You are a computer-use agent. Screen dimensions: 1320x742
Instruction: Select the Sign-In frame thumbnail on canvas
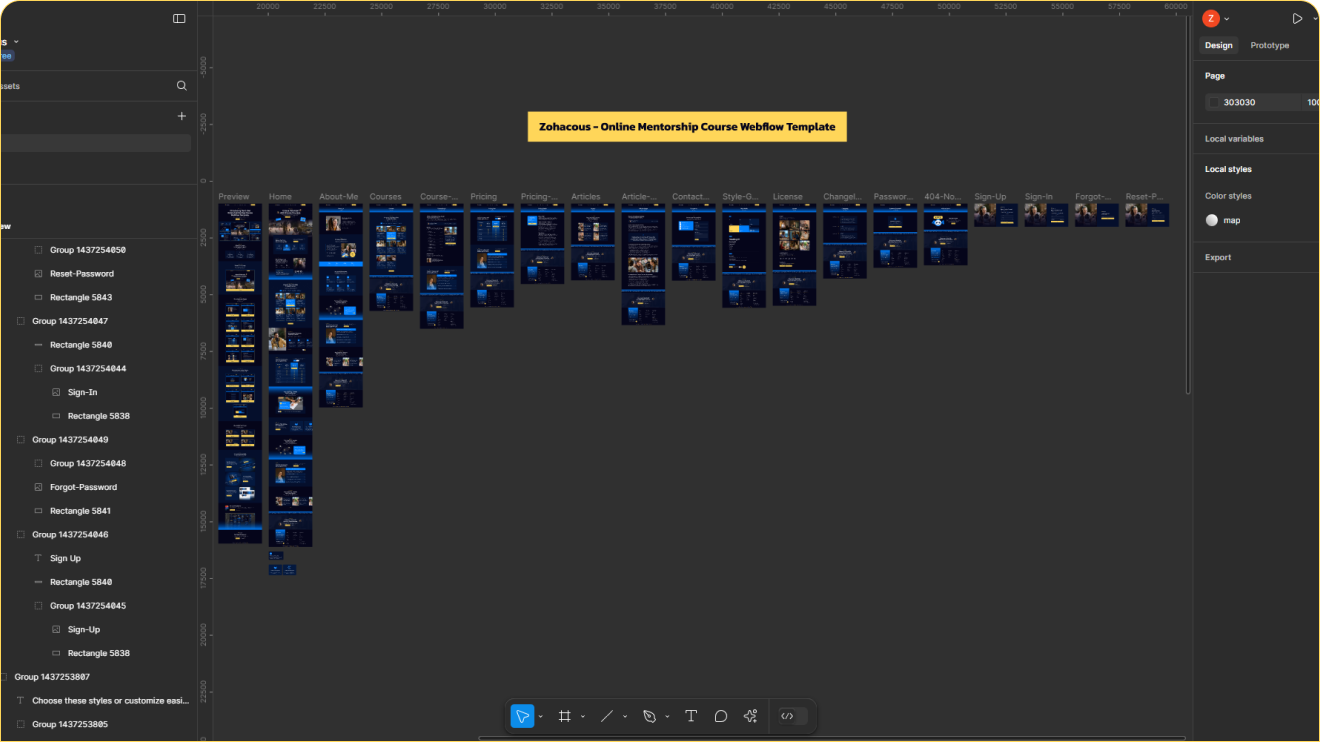[x=1046, y=215]
